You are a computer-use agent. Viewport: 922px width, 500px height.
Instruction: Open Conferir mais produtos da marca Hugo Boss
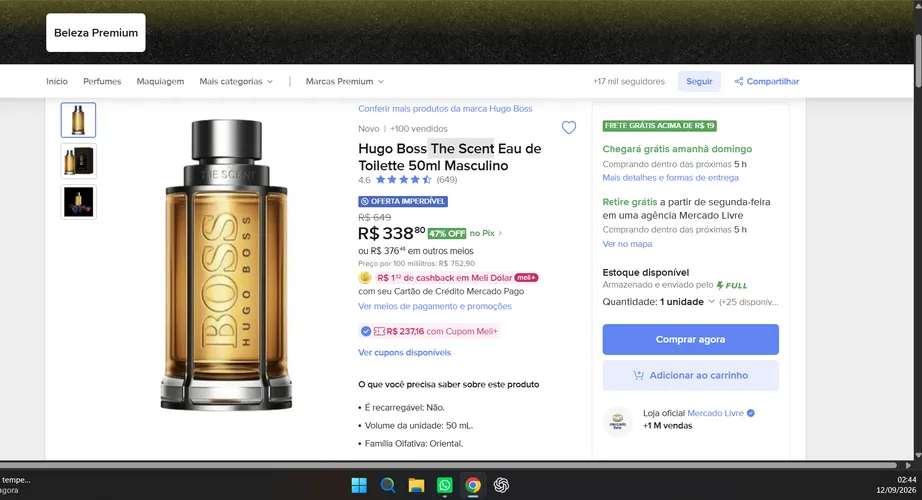pyautogui.click(x=445, y=109)
